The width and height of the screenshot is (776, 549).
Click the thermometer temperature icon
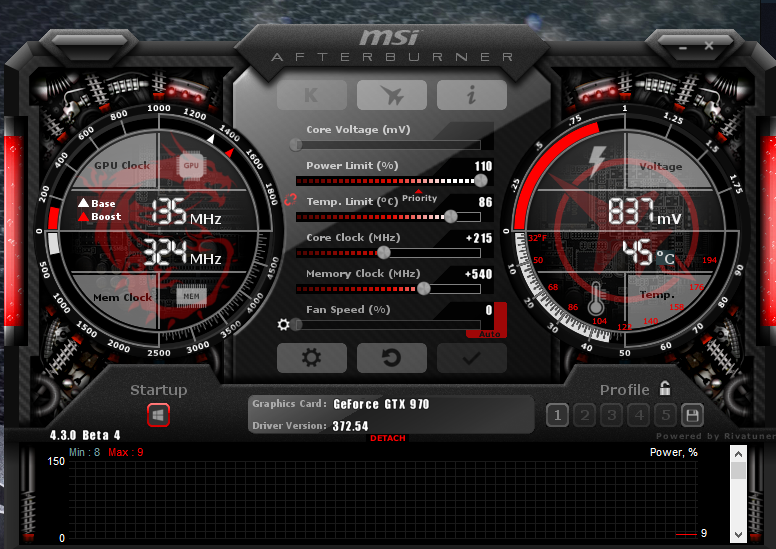[596, 299]
